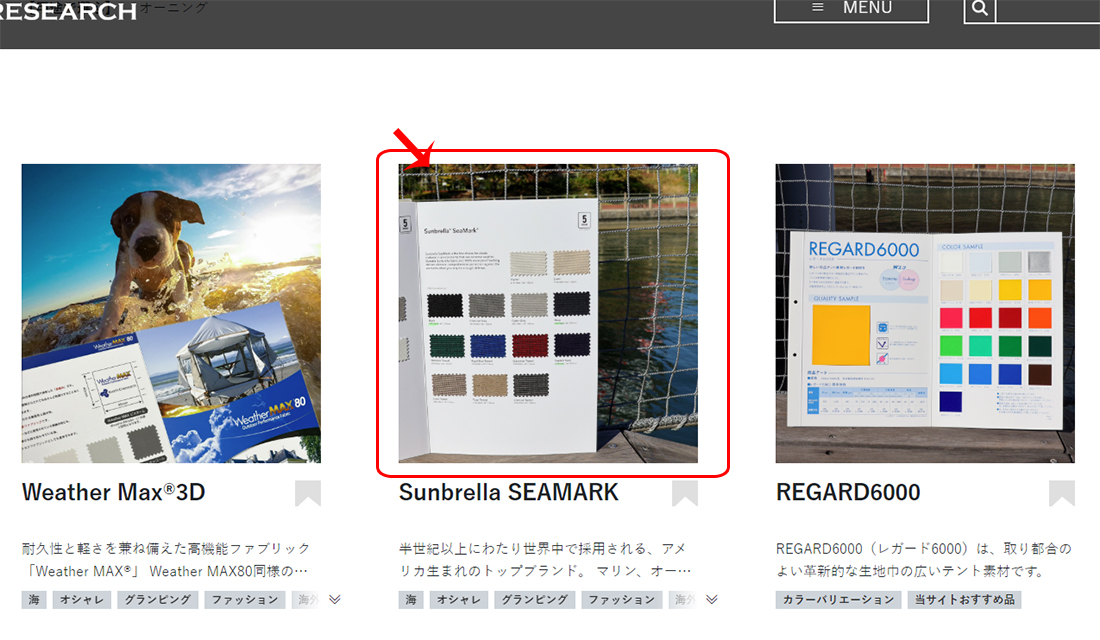This screenshot has height=640, width=1100.
Task: Expand tags under Weather Max 3D
Action: click(x=335, y=599)
